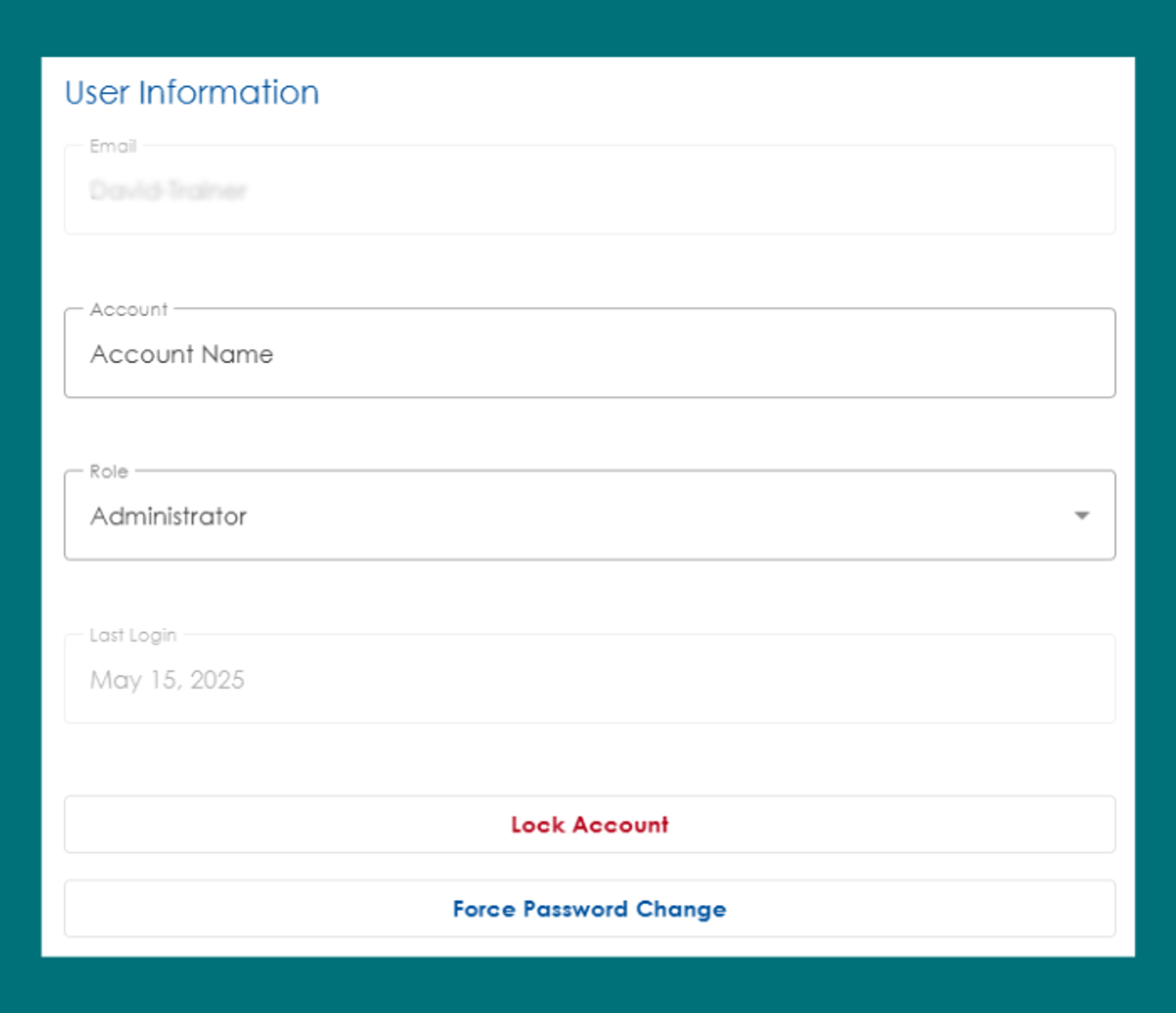The width and height of the screenshot is (1176, 1013).
Task: Click the User Information heading
Action: (x=191, y=92)
